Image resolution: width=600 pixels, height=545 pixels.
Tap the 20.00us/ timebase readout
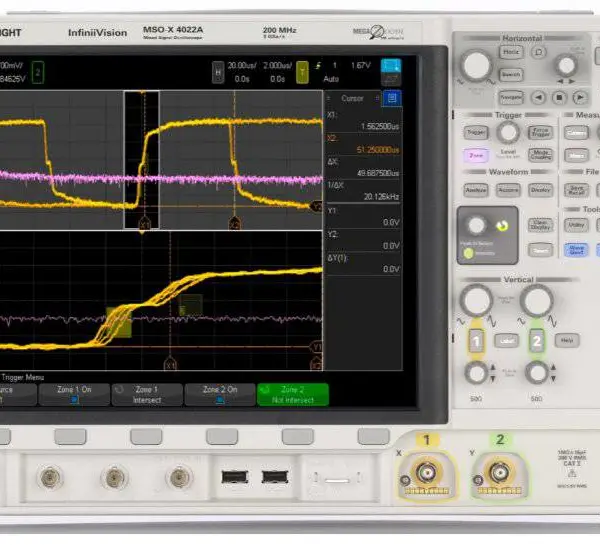click(x=242, y=65)
